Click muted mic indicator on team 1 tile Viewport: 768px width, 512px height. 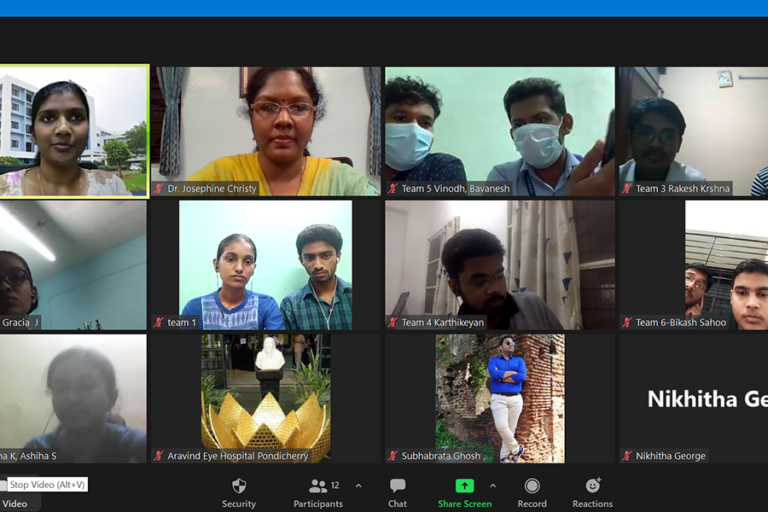158,322
